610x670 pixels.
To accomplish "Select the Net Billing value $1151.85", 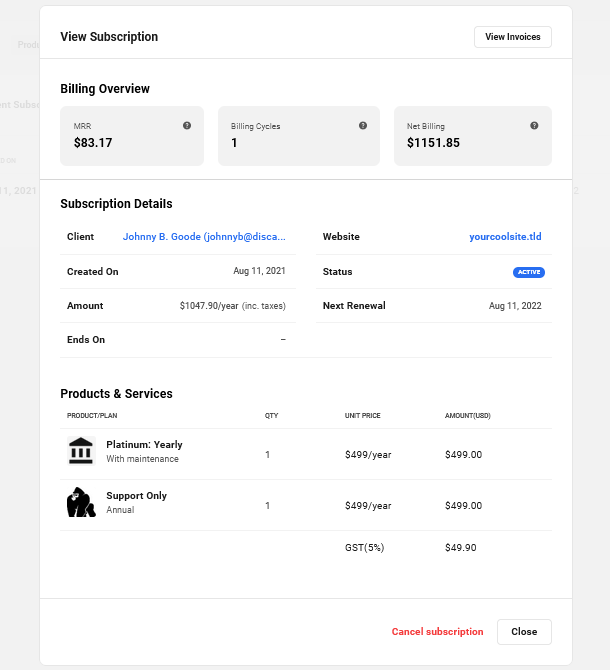I will click(433, 143).
